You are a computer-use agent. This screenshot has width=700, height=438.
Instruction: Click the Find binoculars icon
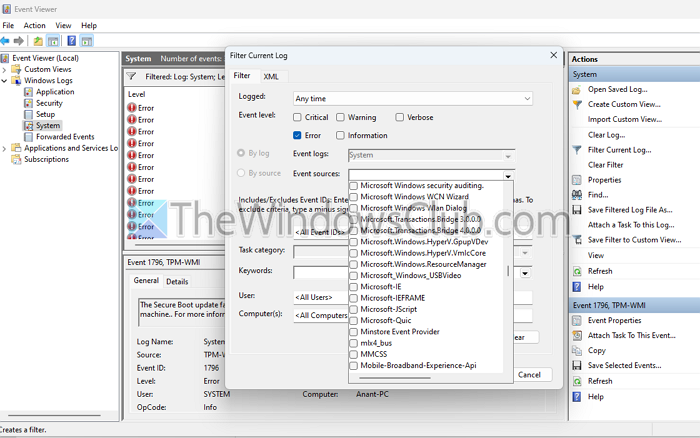(x=577, y=195)
